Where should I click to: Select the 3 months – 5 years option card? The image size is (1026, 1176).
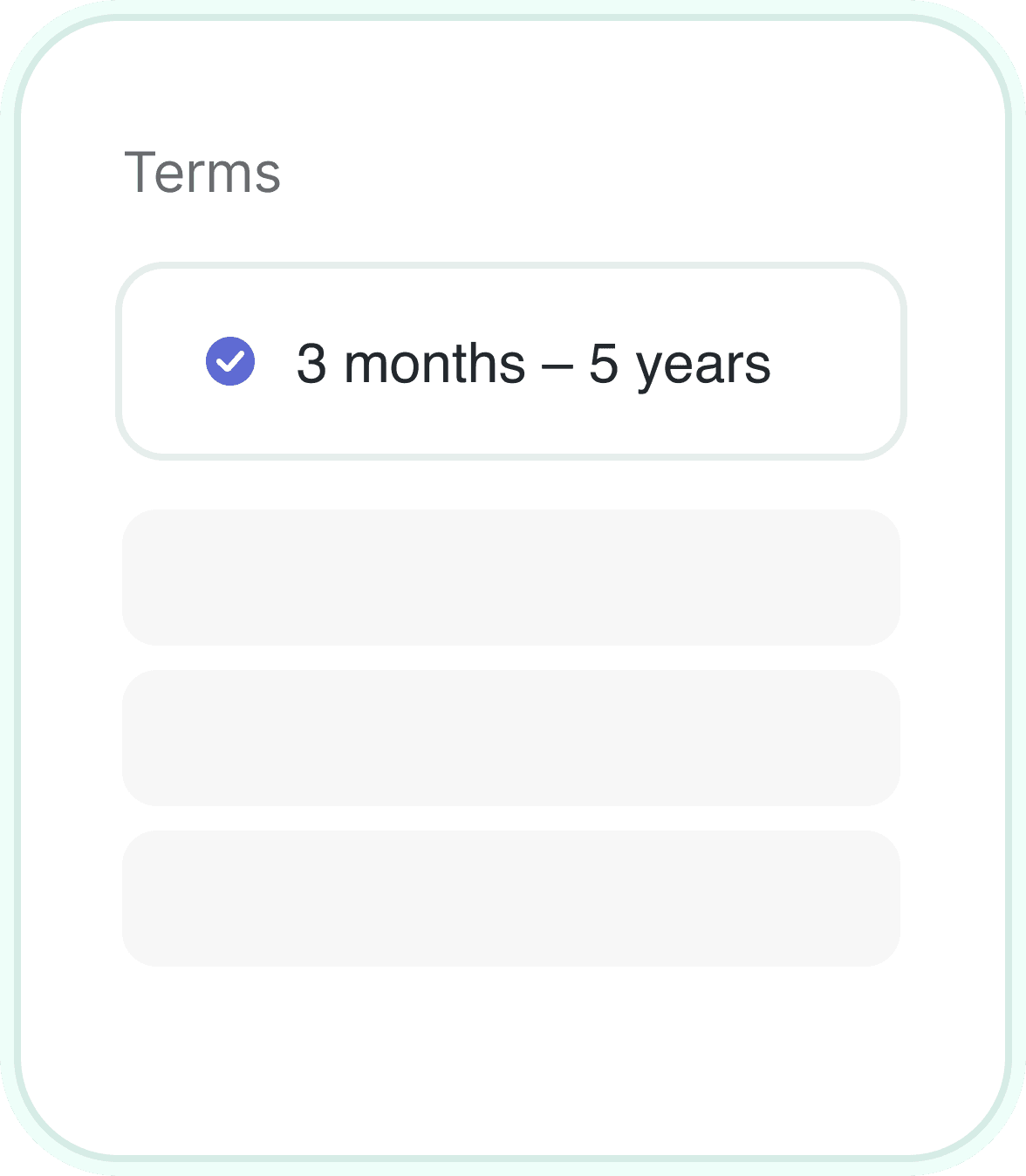click(513, 360)
